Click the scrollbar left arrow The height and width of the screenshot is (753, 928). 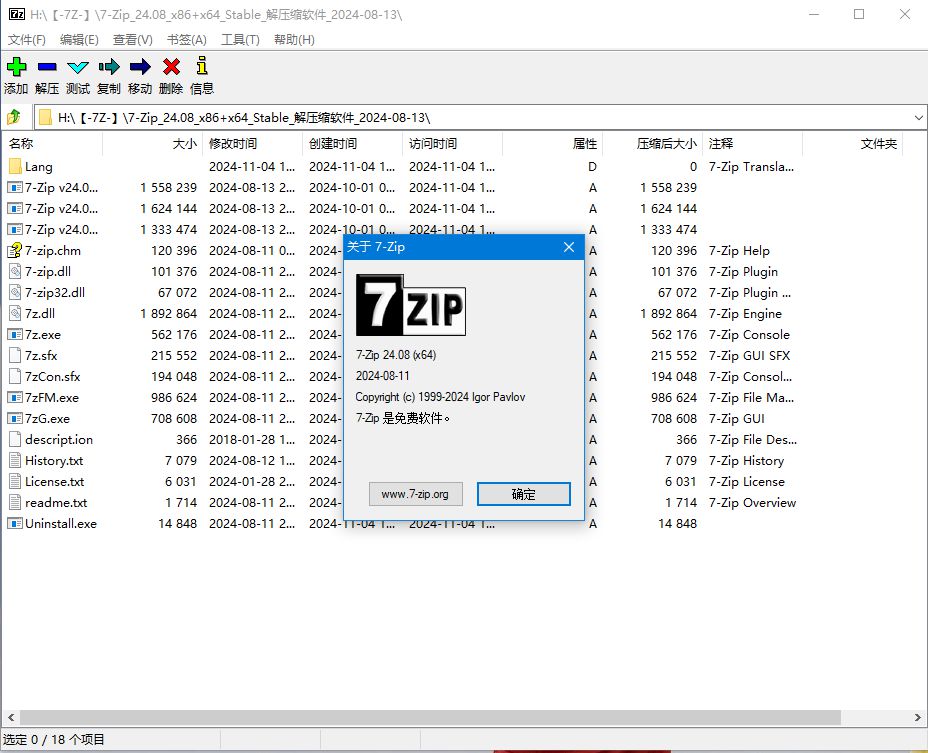coord(11,717)
